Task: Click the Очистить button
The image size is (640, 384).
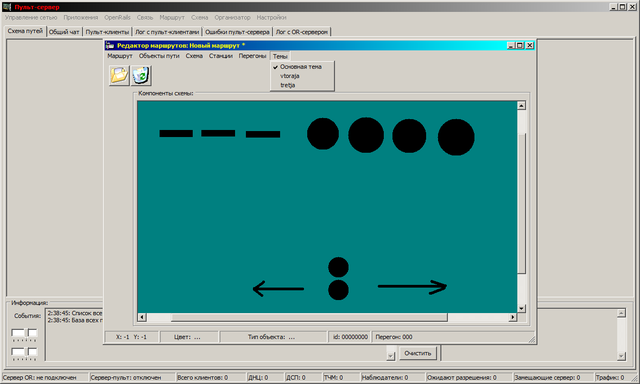Action: (x=418, y=353)
